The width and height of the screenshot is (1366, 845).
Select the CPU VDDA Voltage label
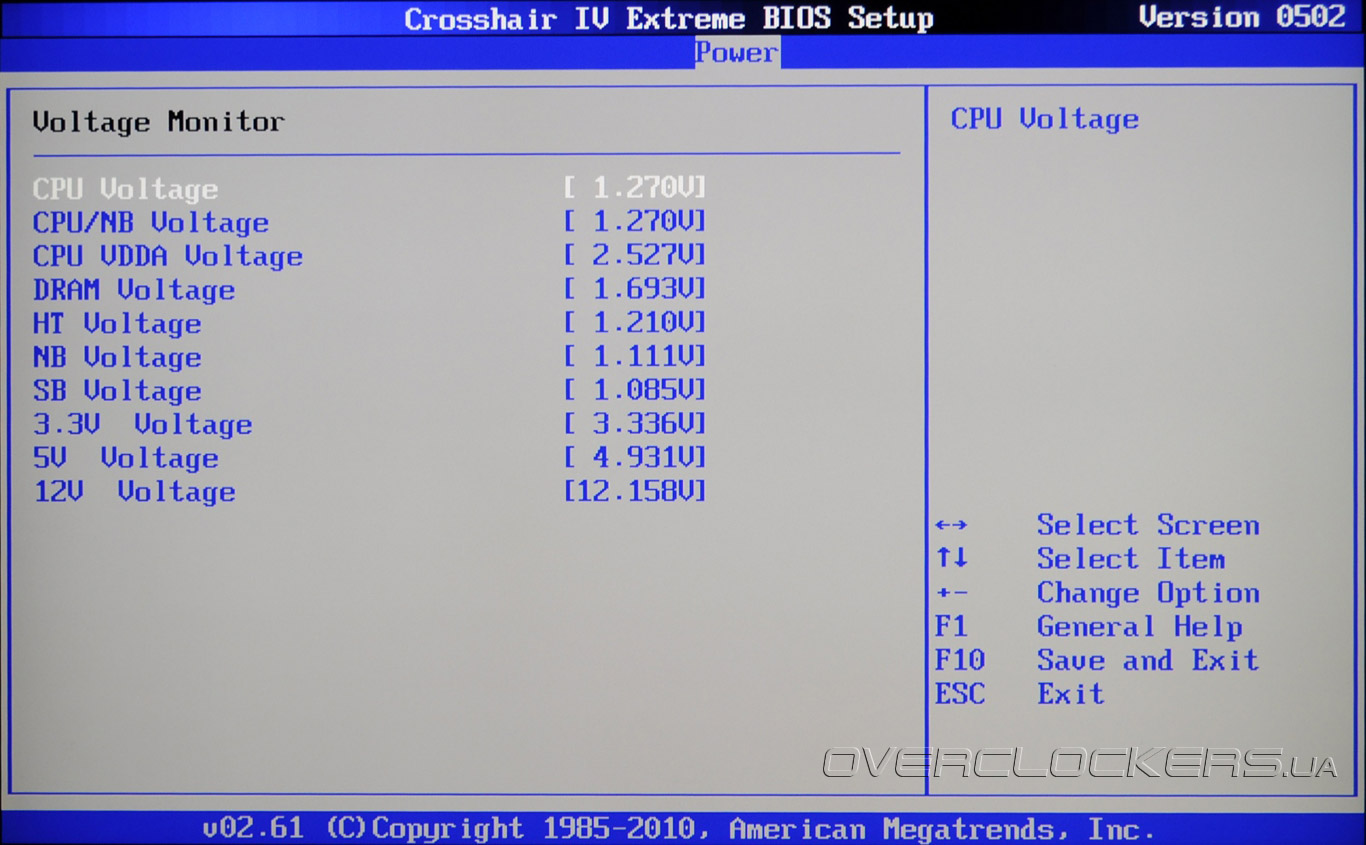click(168, 257)
